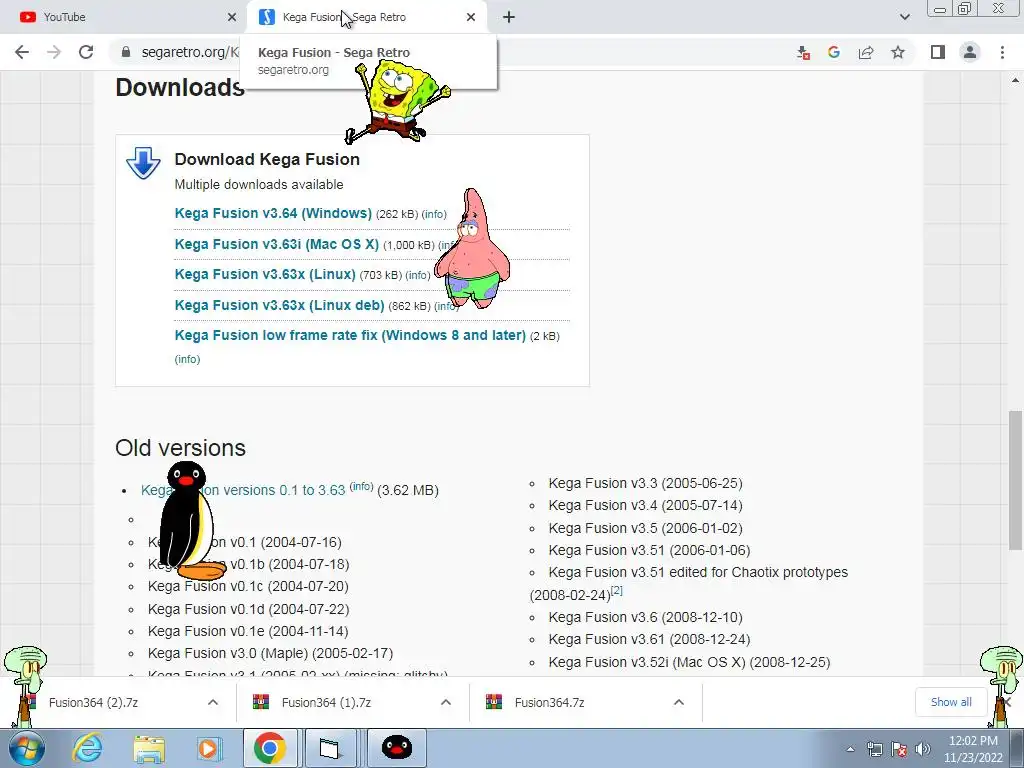
Task: Open the files window taskbar button
Action: click(x=330, y=748)
